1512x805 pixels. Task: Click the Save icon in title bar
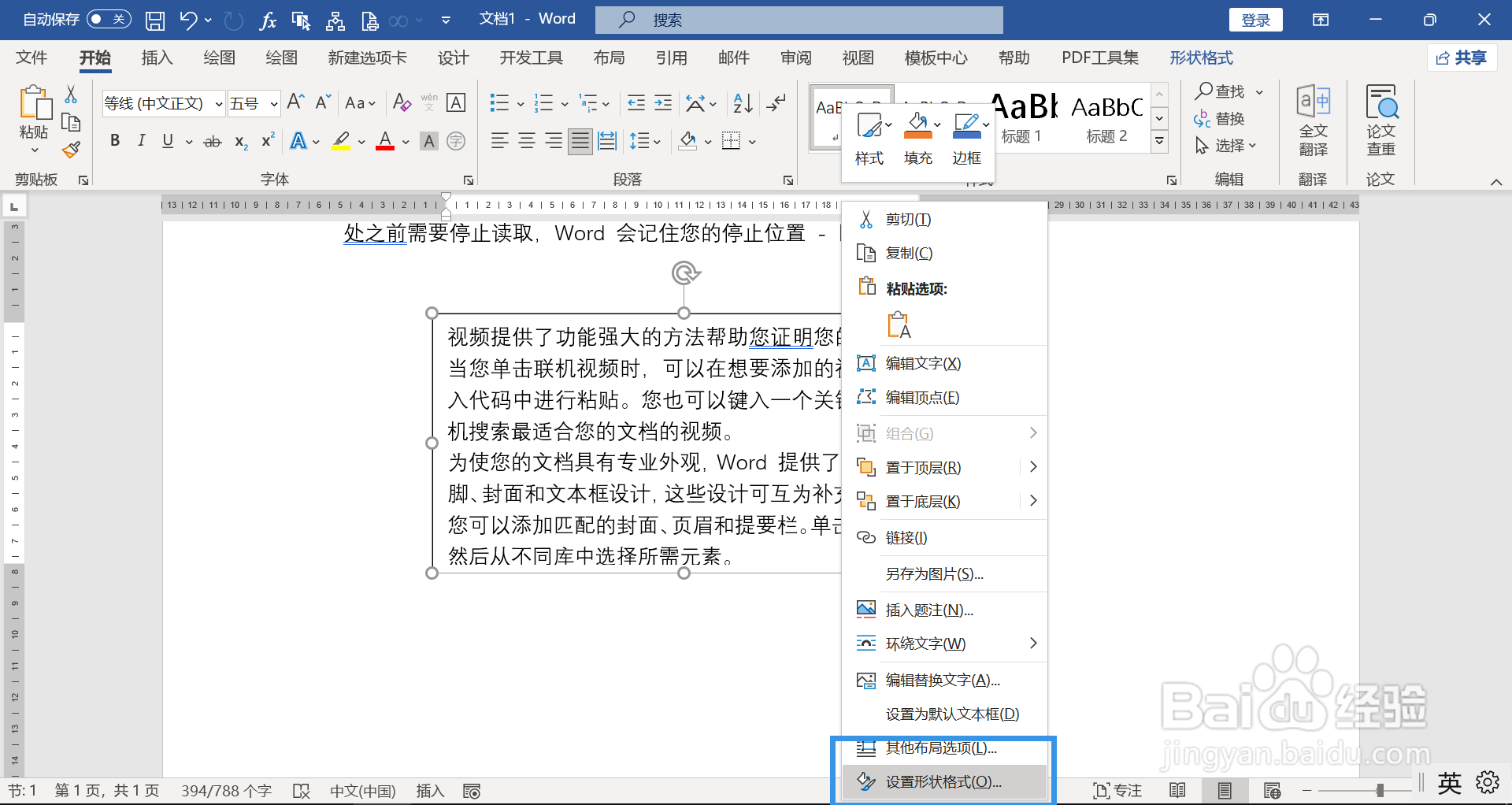point(155,20)
